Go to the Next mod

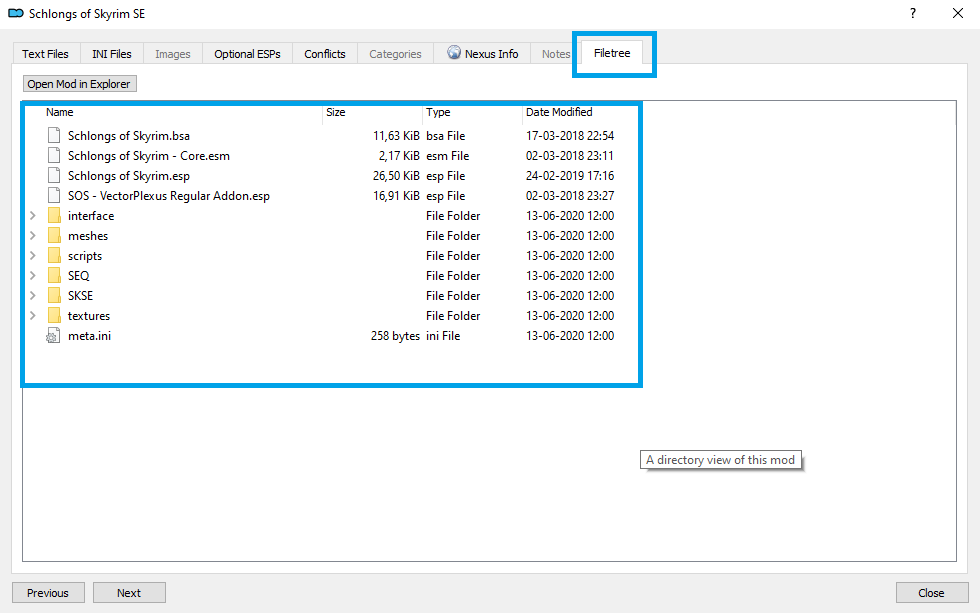(x=129, y=592)
